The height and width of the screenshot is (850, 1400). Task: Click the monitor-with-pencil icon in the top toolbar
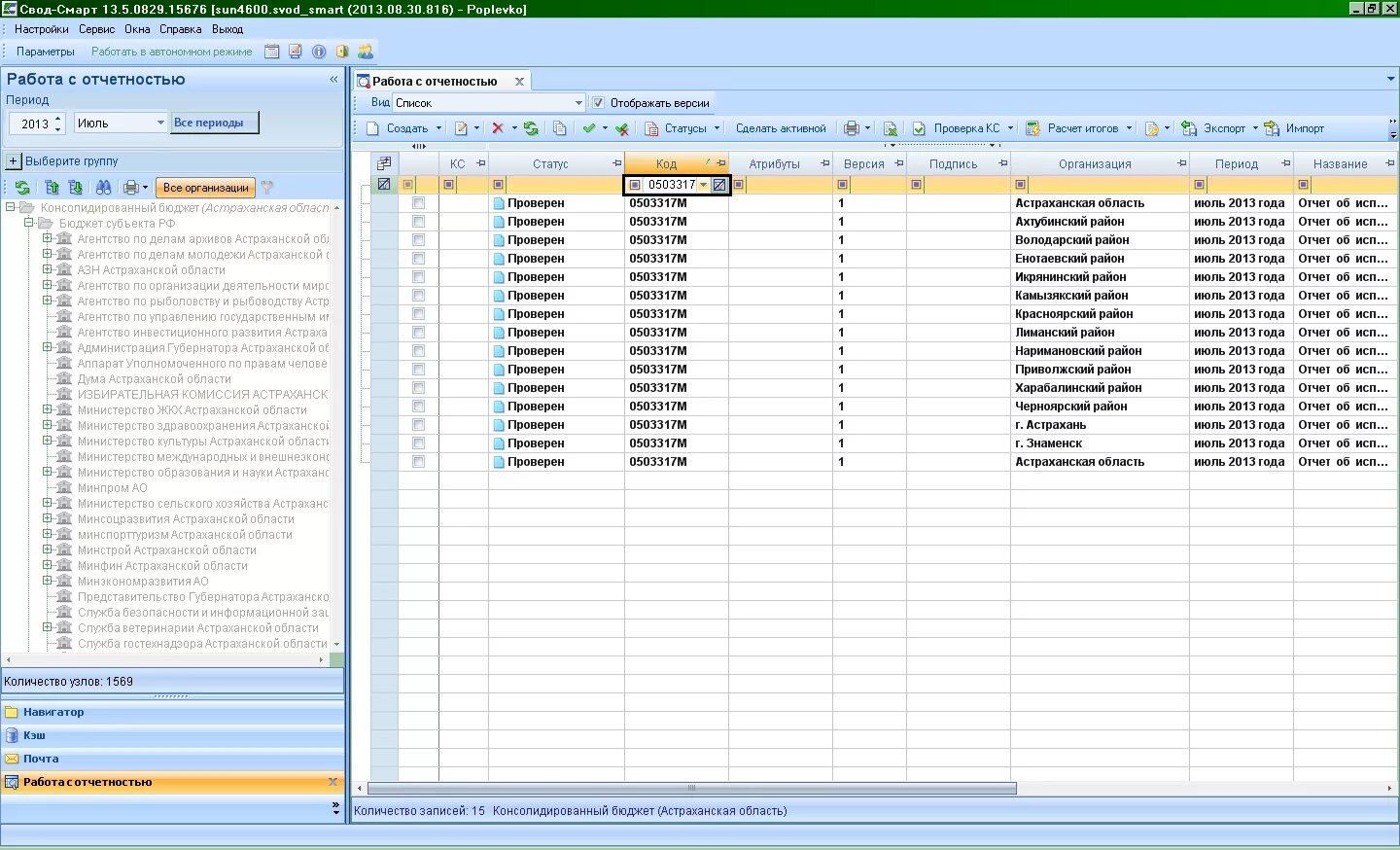[x=296, y=52]
